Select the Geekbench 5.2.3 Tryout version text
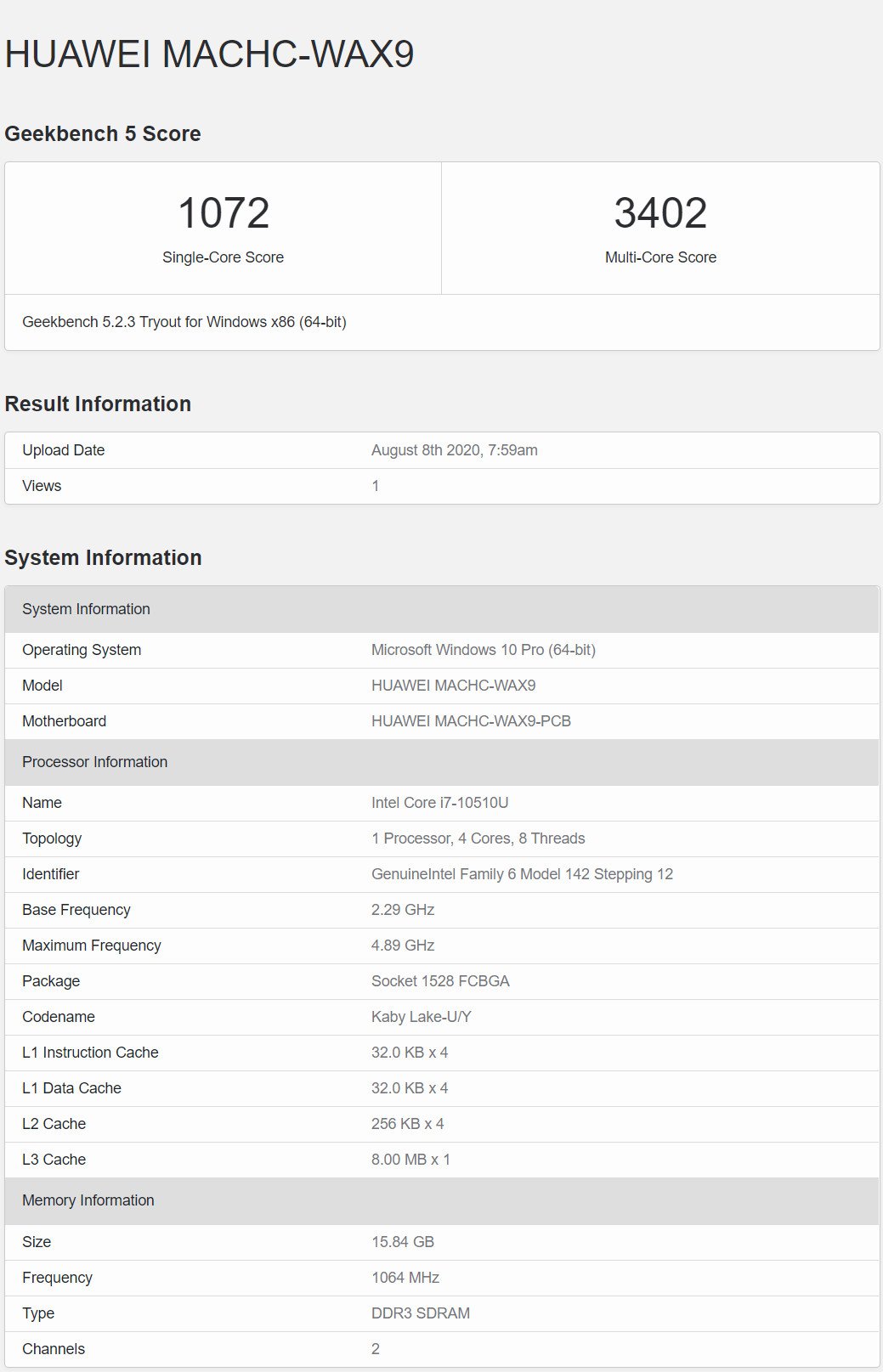883x1372 pixels. 184,322
